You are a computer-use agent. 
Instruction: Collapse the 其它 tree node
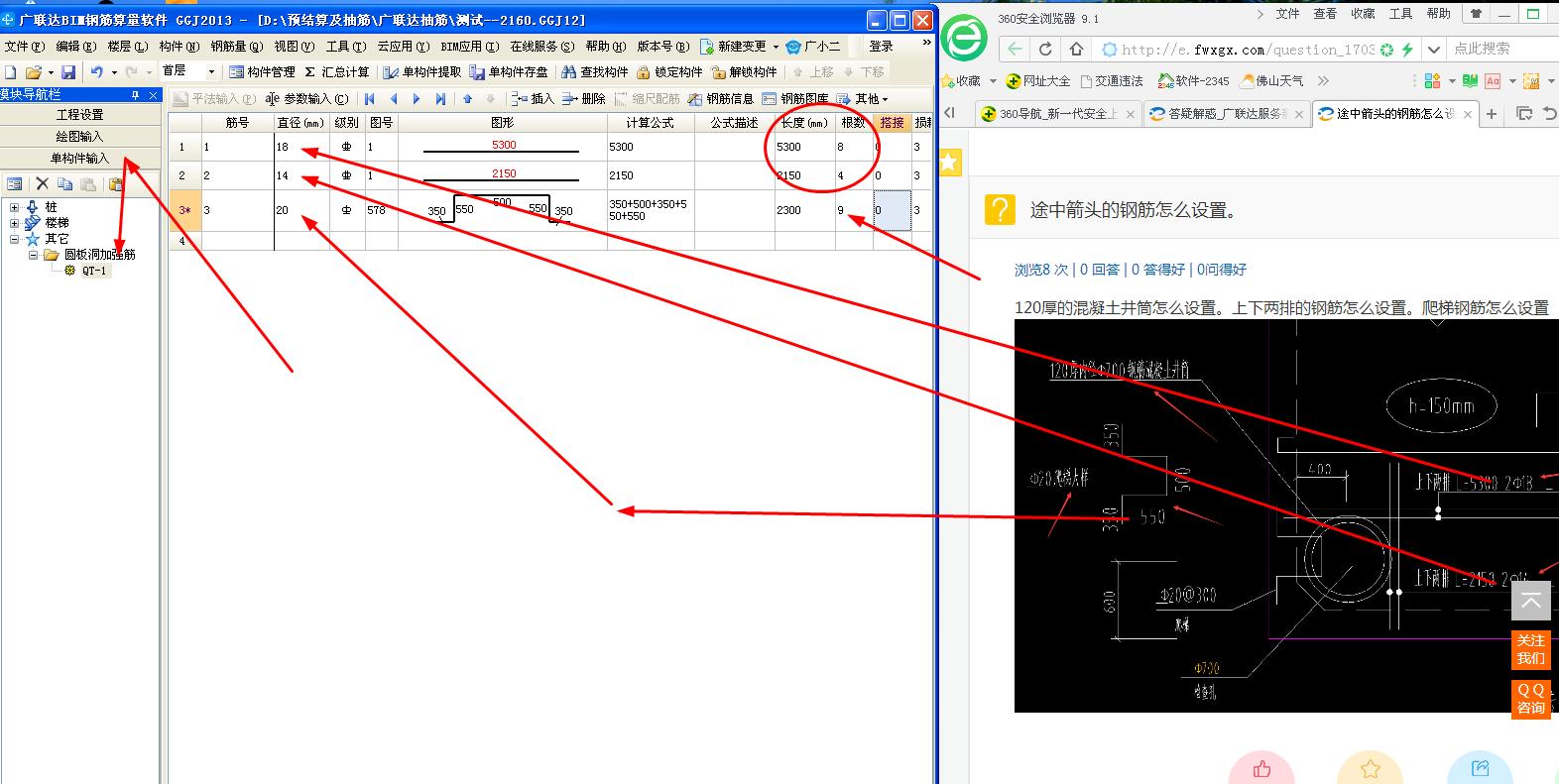click(14, 239)
